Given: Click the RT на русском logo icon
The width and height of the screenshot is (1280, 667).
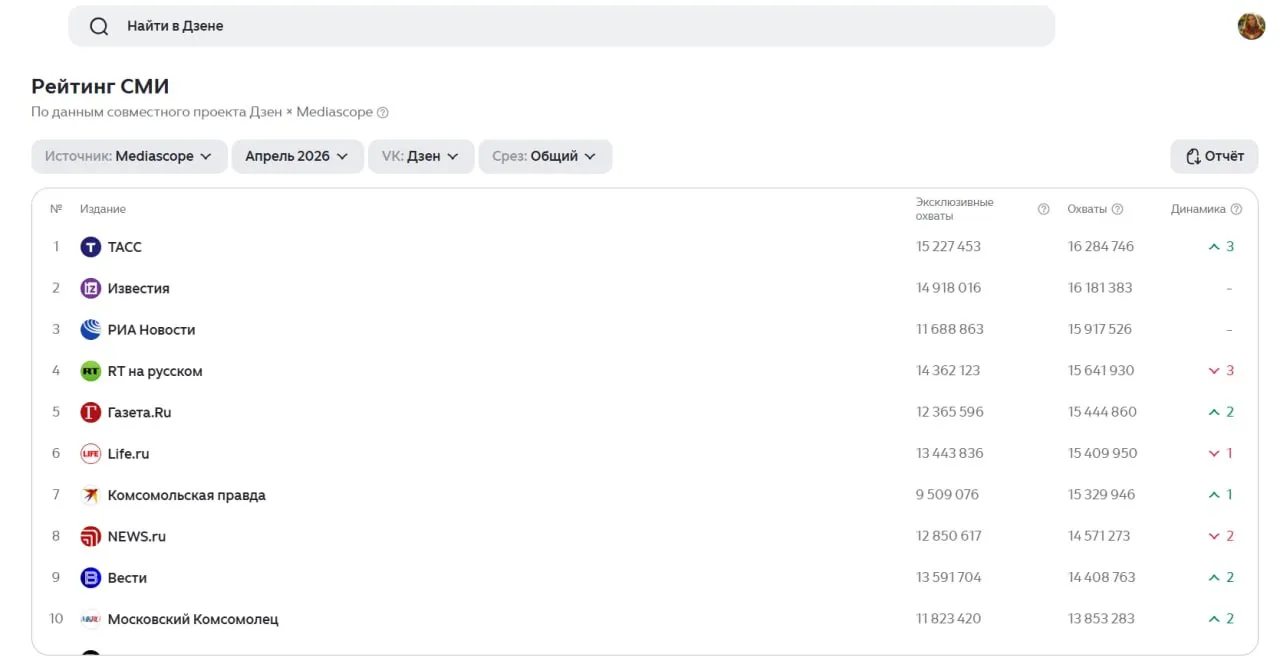Looking at the screenshot, I should tap(91, 371).
